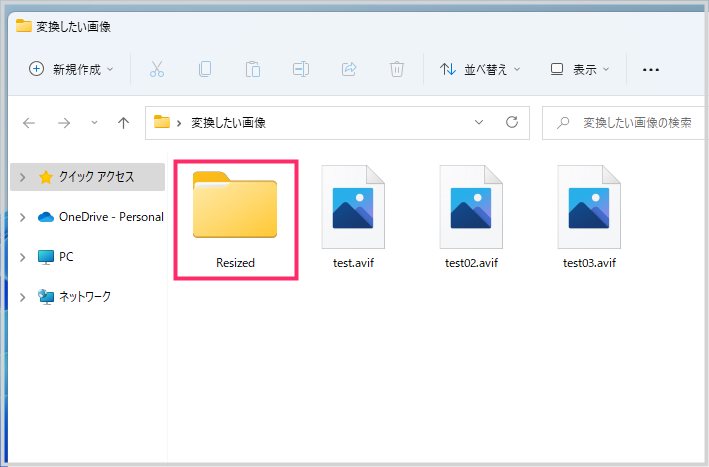Click the Copy icon in toolbar
Image resolution: width=709 pixels, height=467 pixels.
click(205, 69)
